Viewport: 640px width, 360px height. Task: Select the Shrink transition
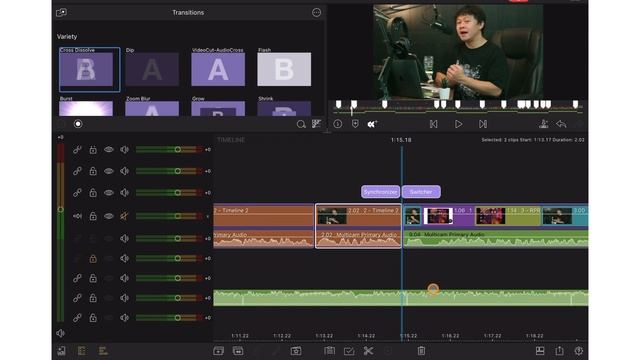[284, 107]
